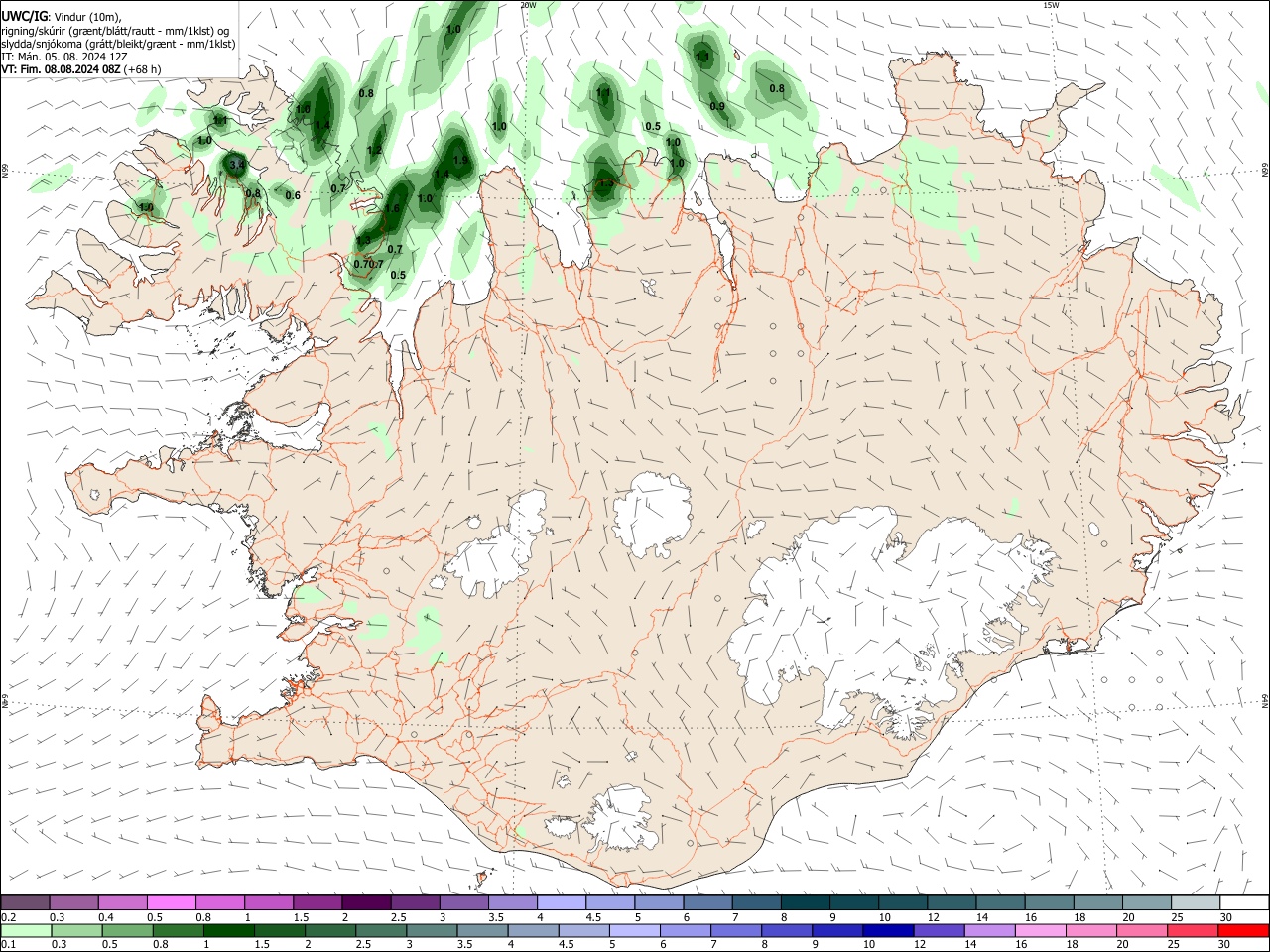Click the slydda/snjókoma legend description line
1270x952 pixels.
118,44
